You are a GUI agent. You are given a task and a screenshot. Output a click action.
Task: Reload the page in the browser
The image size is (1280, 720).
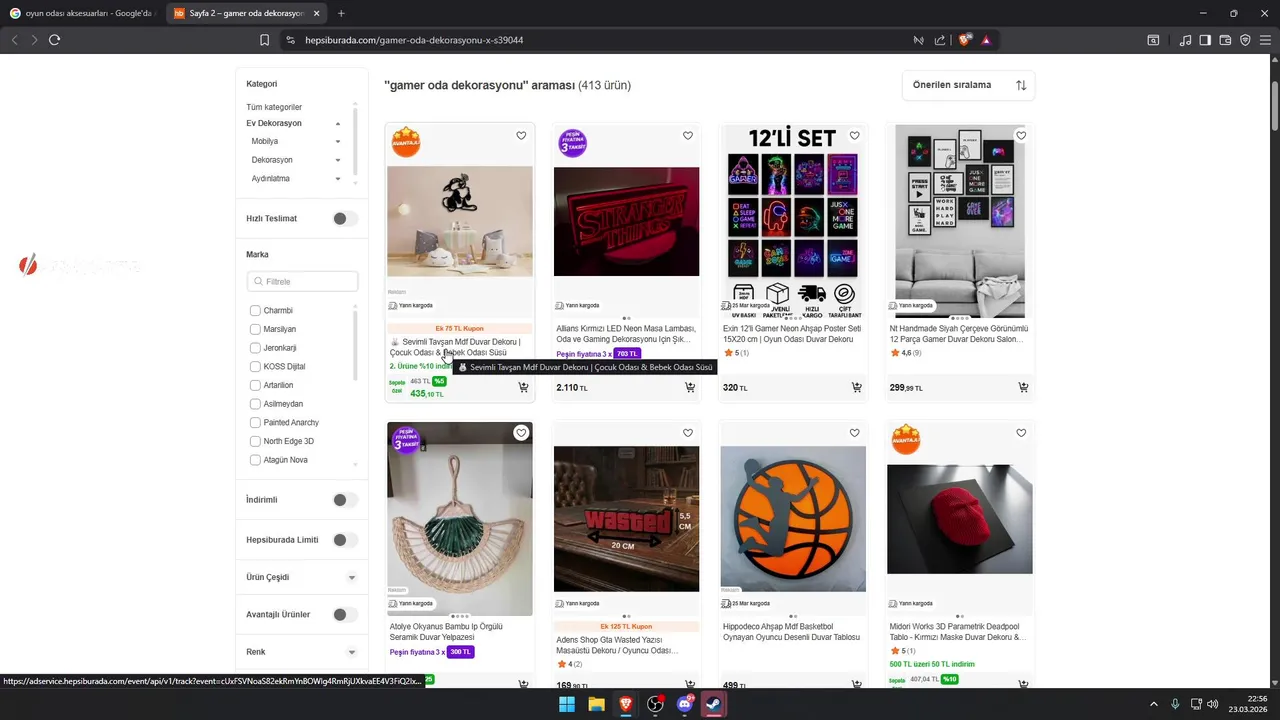(x=55, y=40)
